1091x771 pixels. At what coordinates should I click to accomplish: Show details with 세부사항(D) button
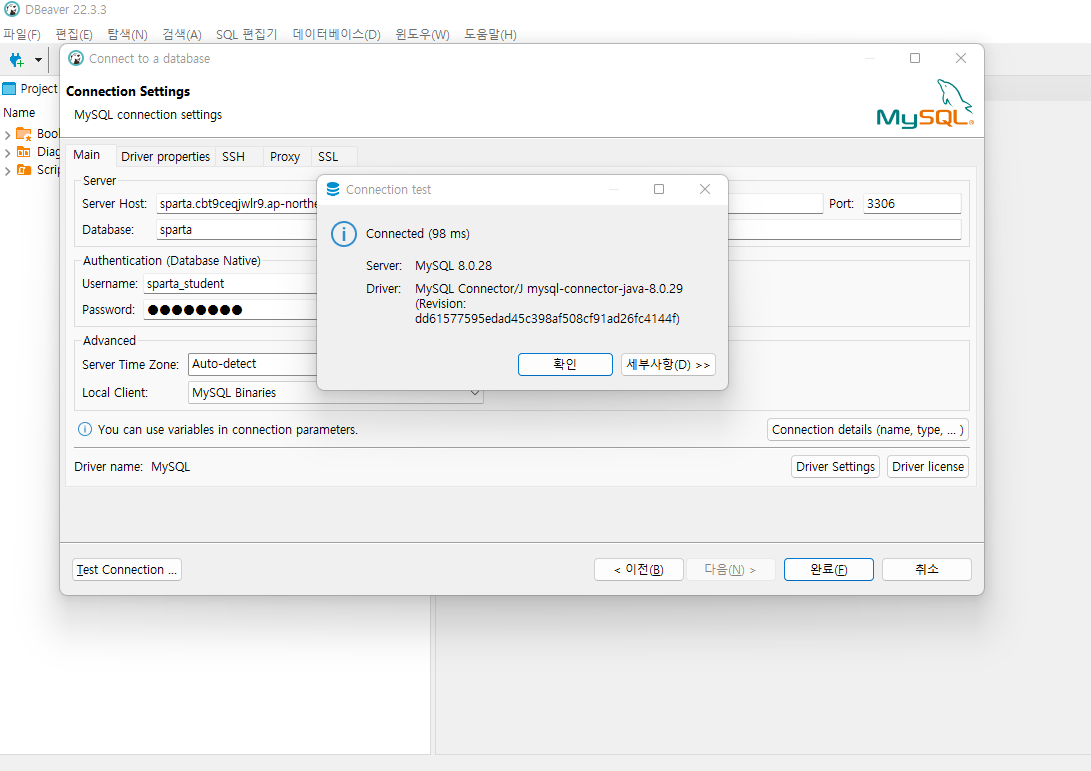668,365
